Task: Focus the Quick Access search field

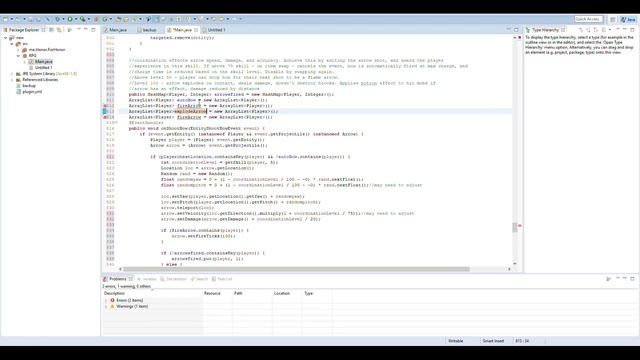Action: coord(588,19)
